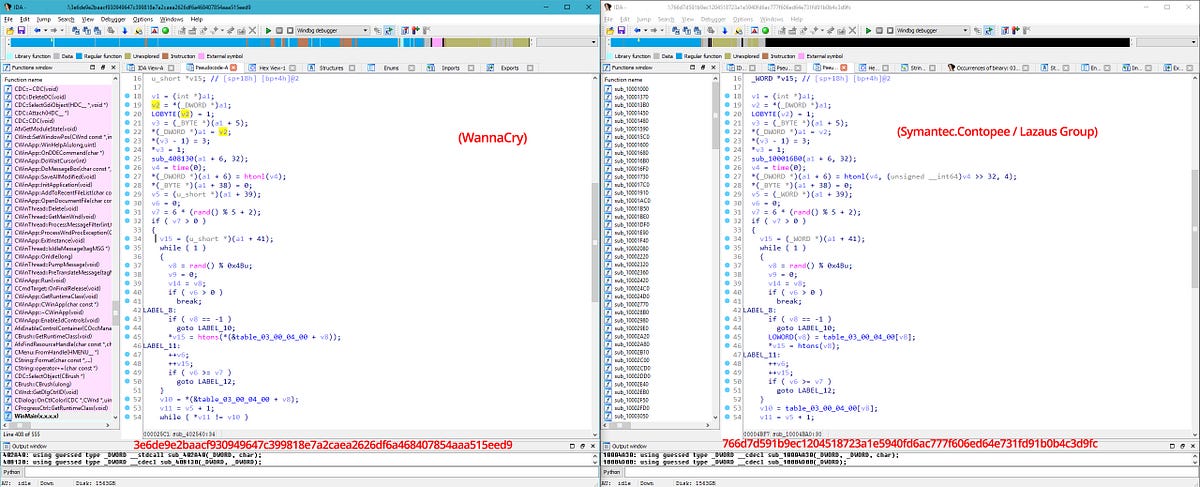1200x487 pixels.
Task: Click Python button in right output window
Action: 612,472
